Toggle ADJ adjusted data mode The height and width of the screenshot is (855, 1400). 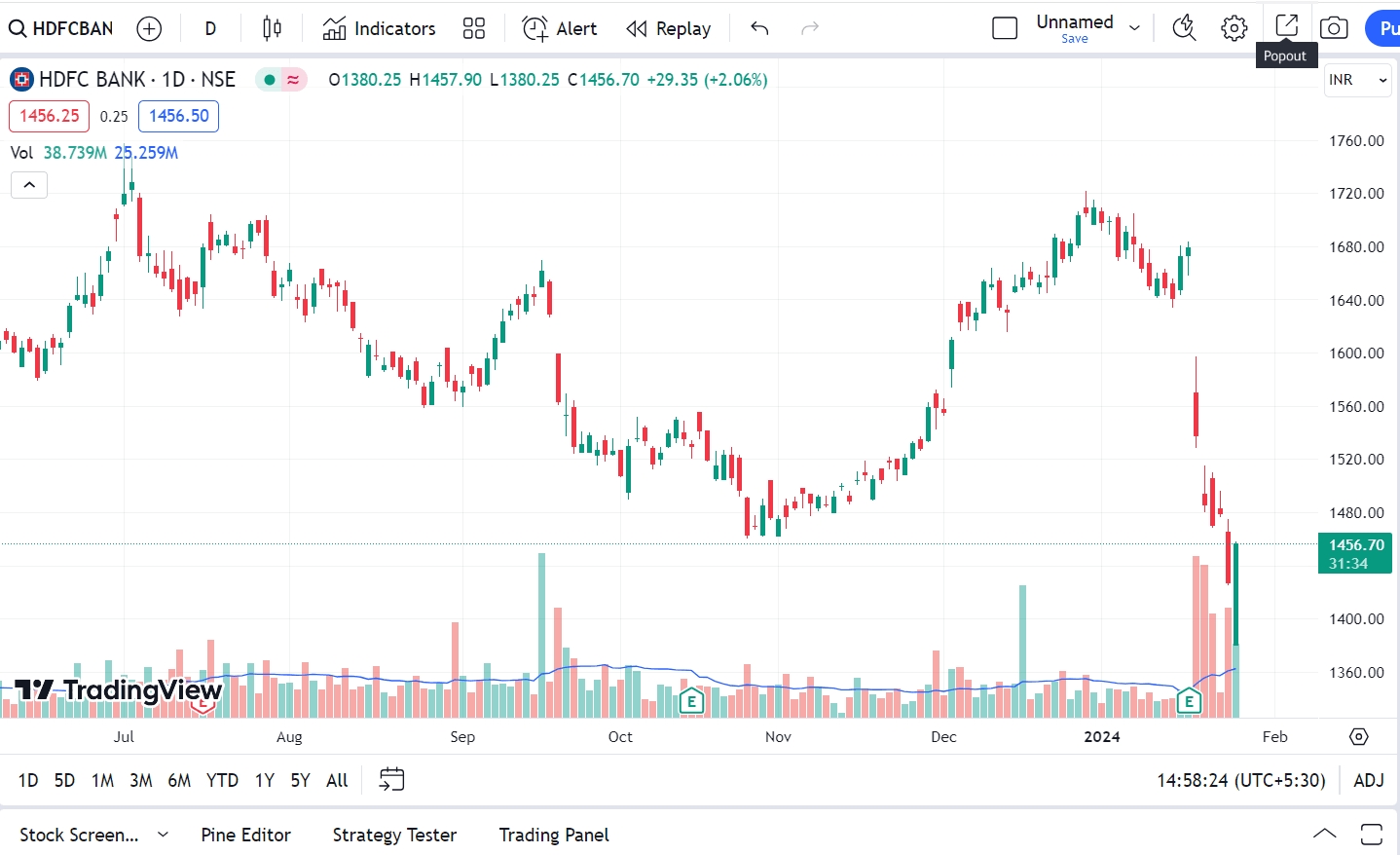click(1369, 780)
